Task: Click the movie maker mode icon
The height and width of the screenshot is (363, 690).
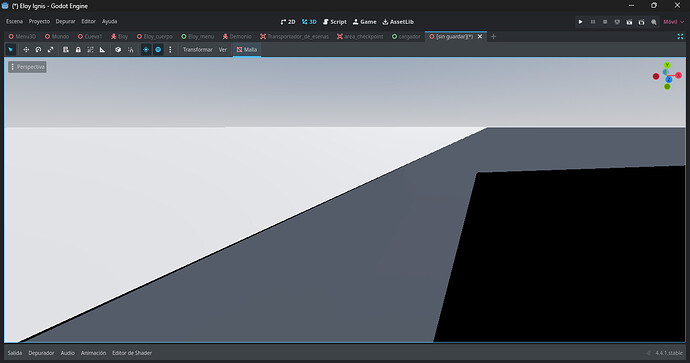Action: 654,22
